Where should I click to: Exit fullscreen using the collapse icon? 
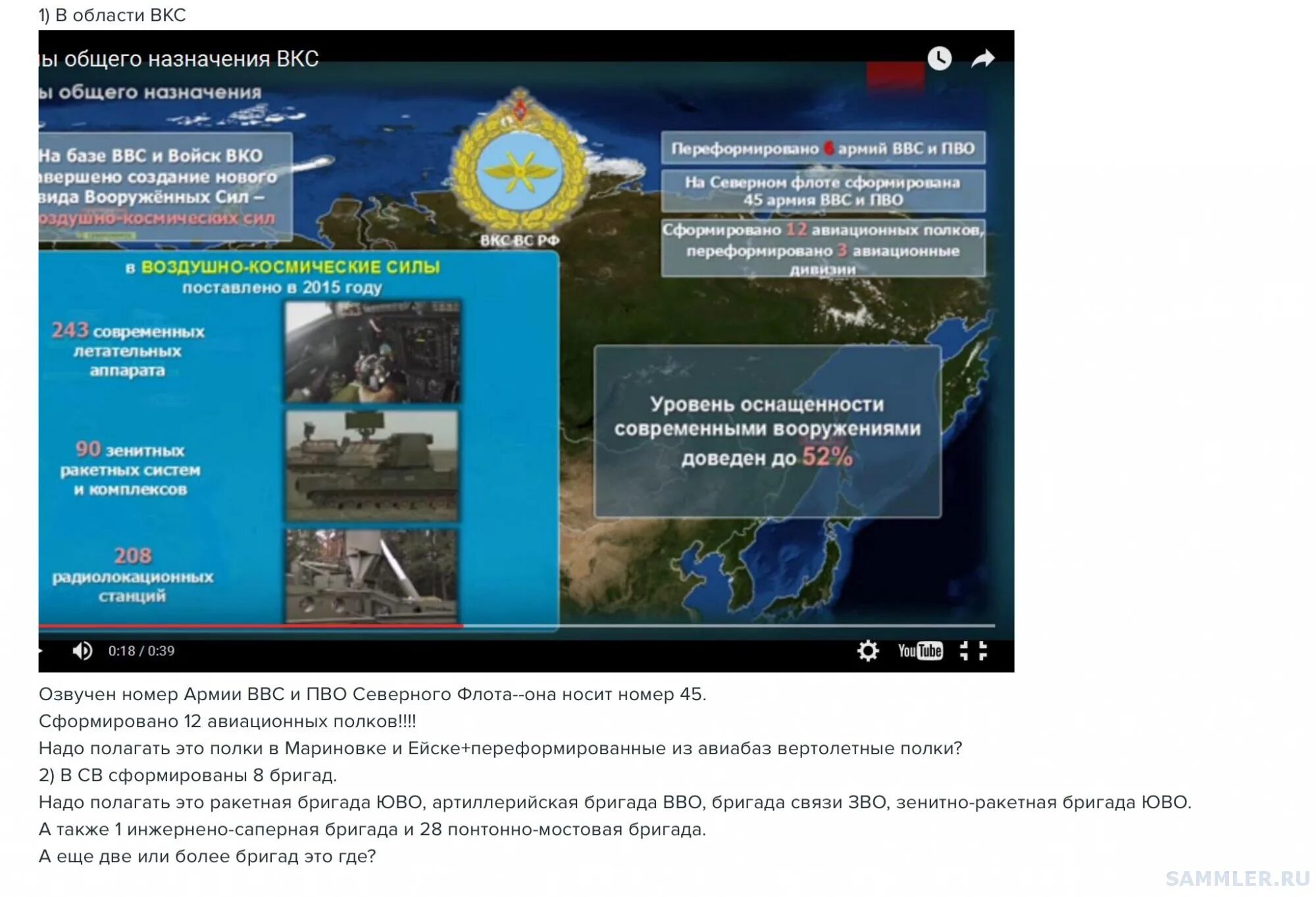(x=973, y=651)
